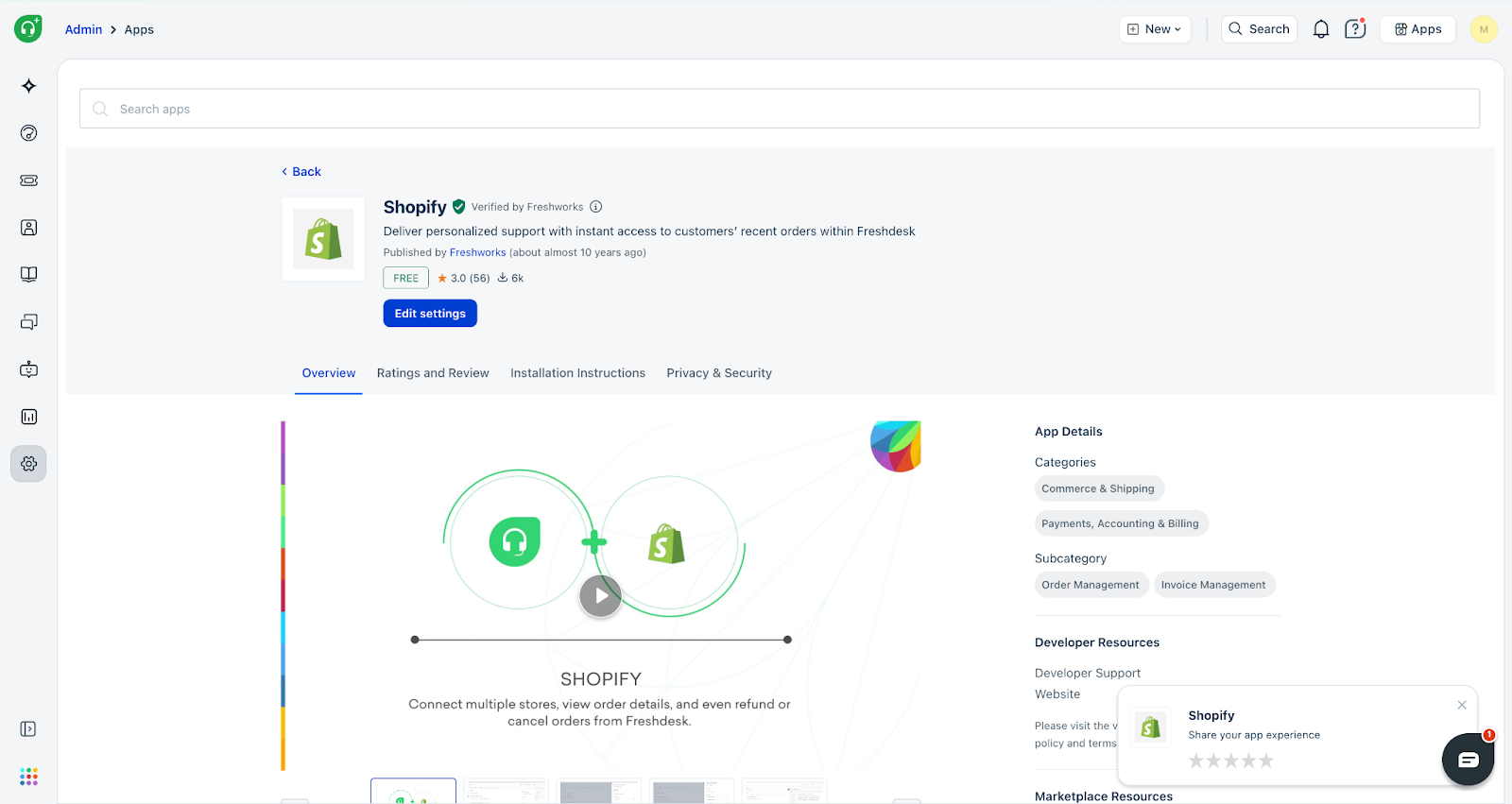Screen dimensions: 1512x804
Task: Rate Shopify five stars in popup
Action: [1266, 761]
